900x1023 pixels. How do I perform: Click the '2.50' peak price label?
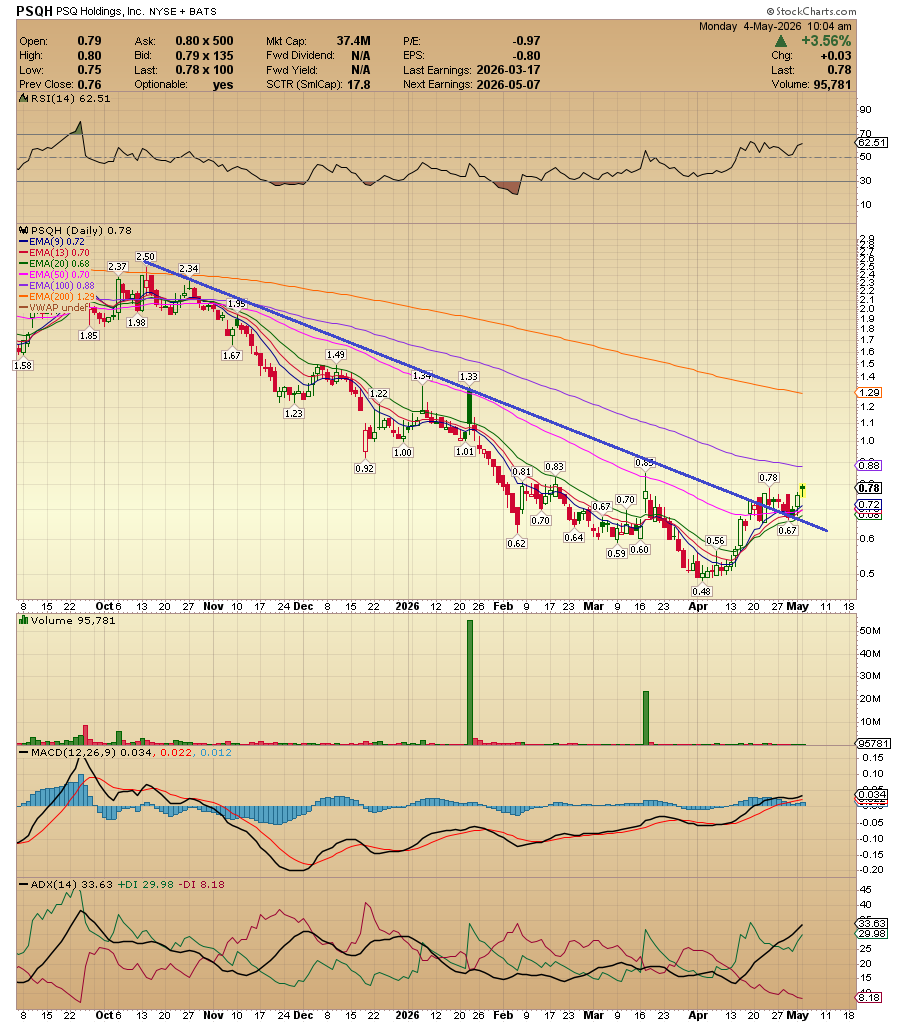tap(146, 256)
